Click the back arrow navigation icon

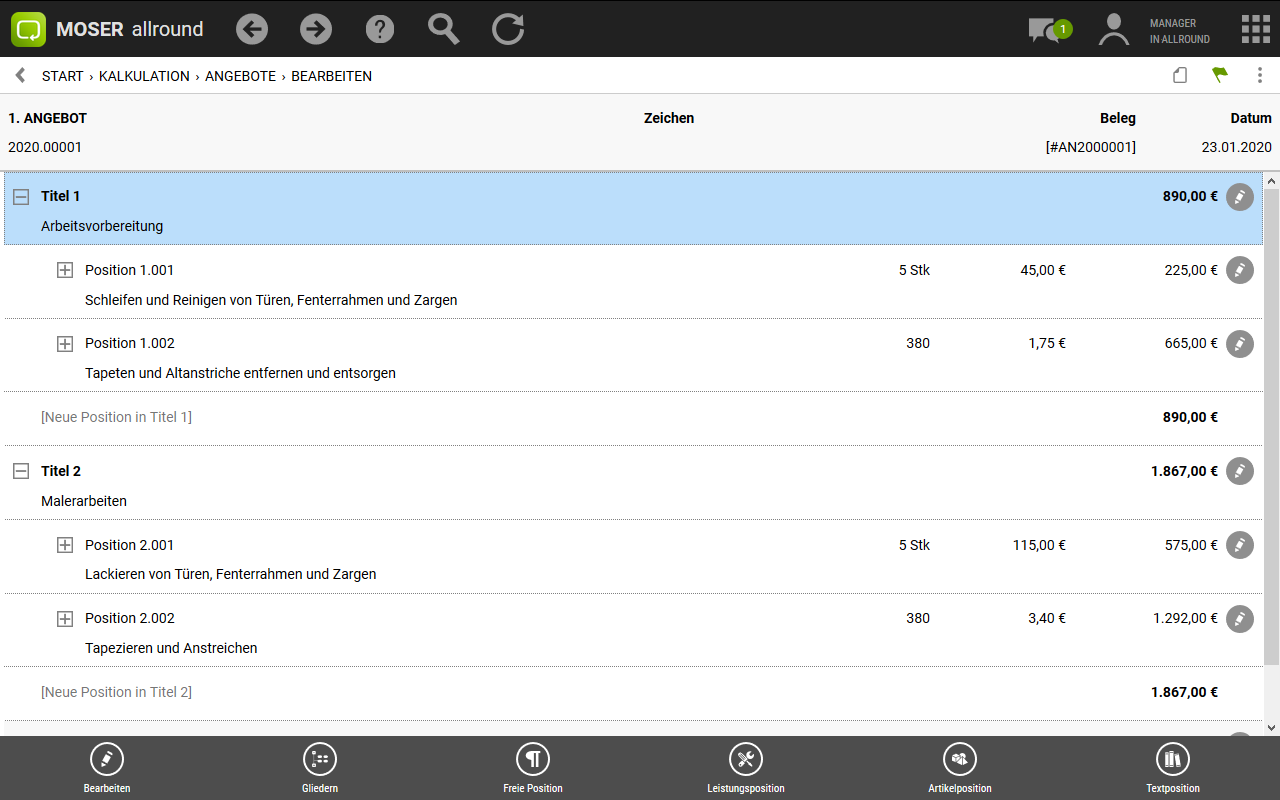(x=252, y=29)
